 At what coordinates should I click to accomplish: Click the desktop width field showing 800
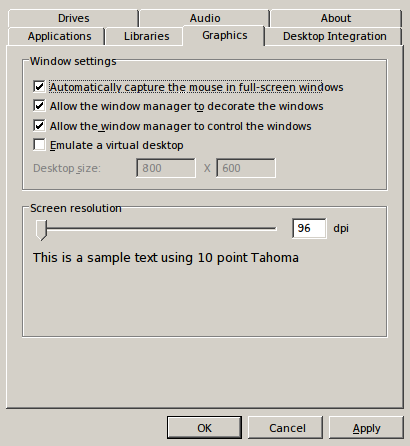[x=166, y=168]
